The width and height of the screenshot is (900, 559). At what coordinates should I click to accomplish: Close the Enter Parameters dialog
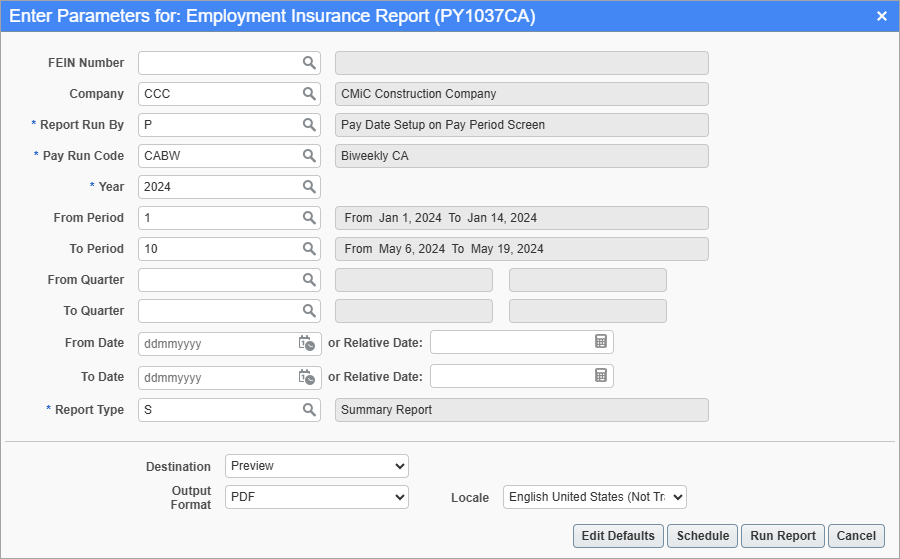pos(882,16)
